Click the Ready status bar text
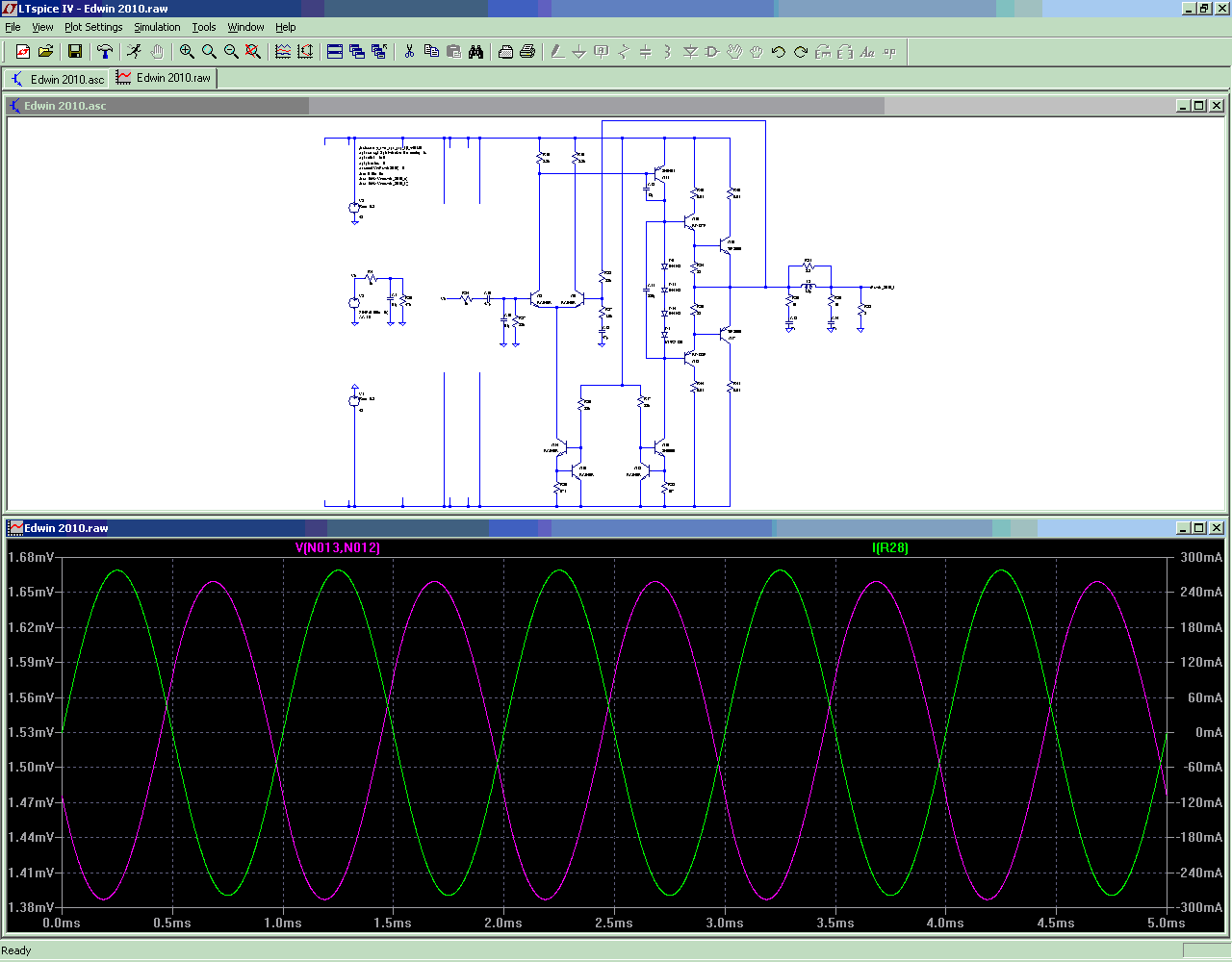 point(16,950)
